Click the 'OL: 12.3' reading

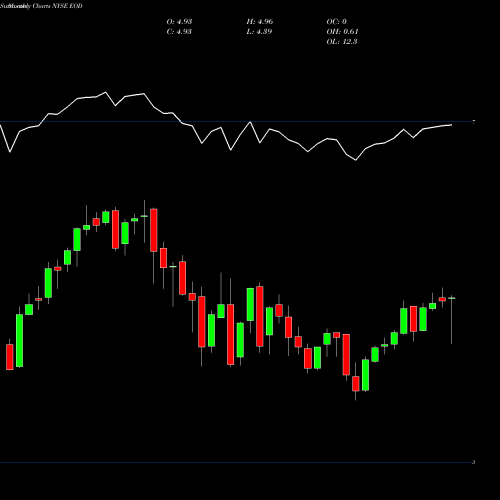[342, 41]
